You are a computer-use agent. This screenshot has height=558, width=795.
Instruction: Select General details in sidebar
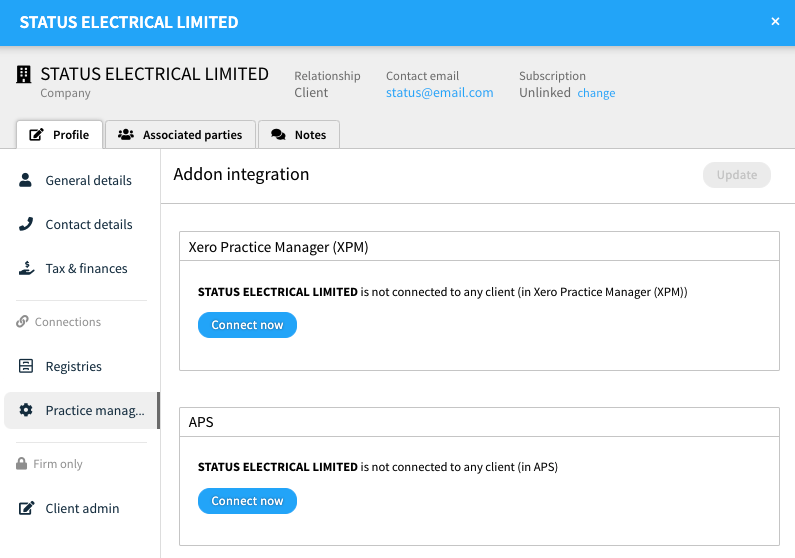click(x=81, y=180)
